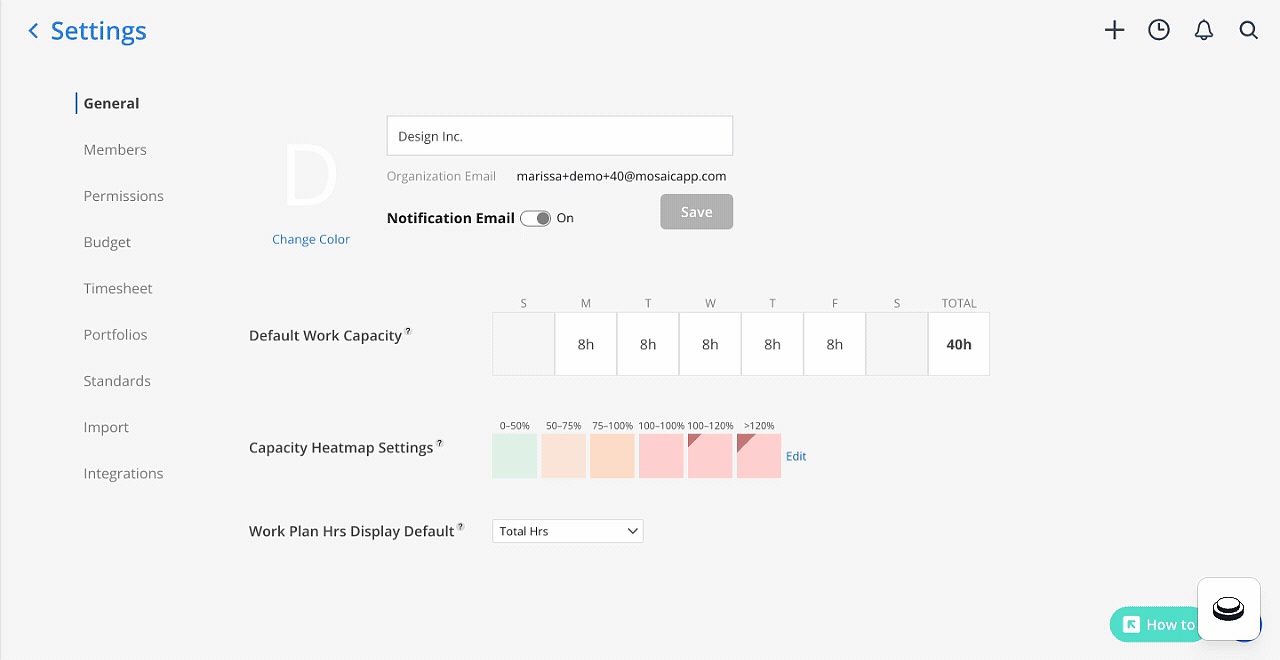This screenshot has height=660, width=1280.
Task: Toggle the Notification Email switch
Action: click(535, 218)
